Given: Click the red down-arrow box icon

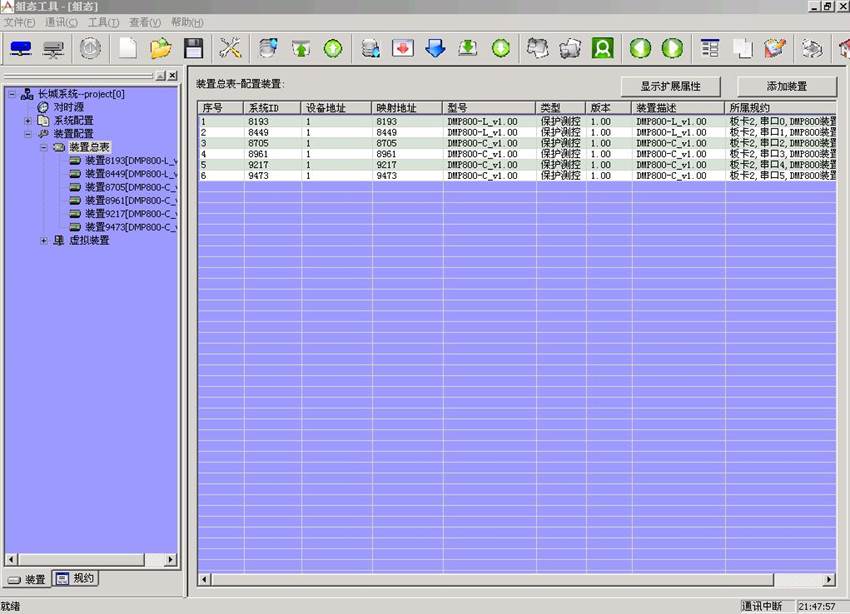Looking at the screenshot, I should (x=403, y=49).
